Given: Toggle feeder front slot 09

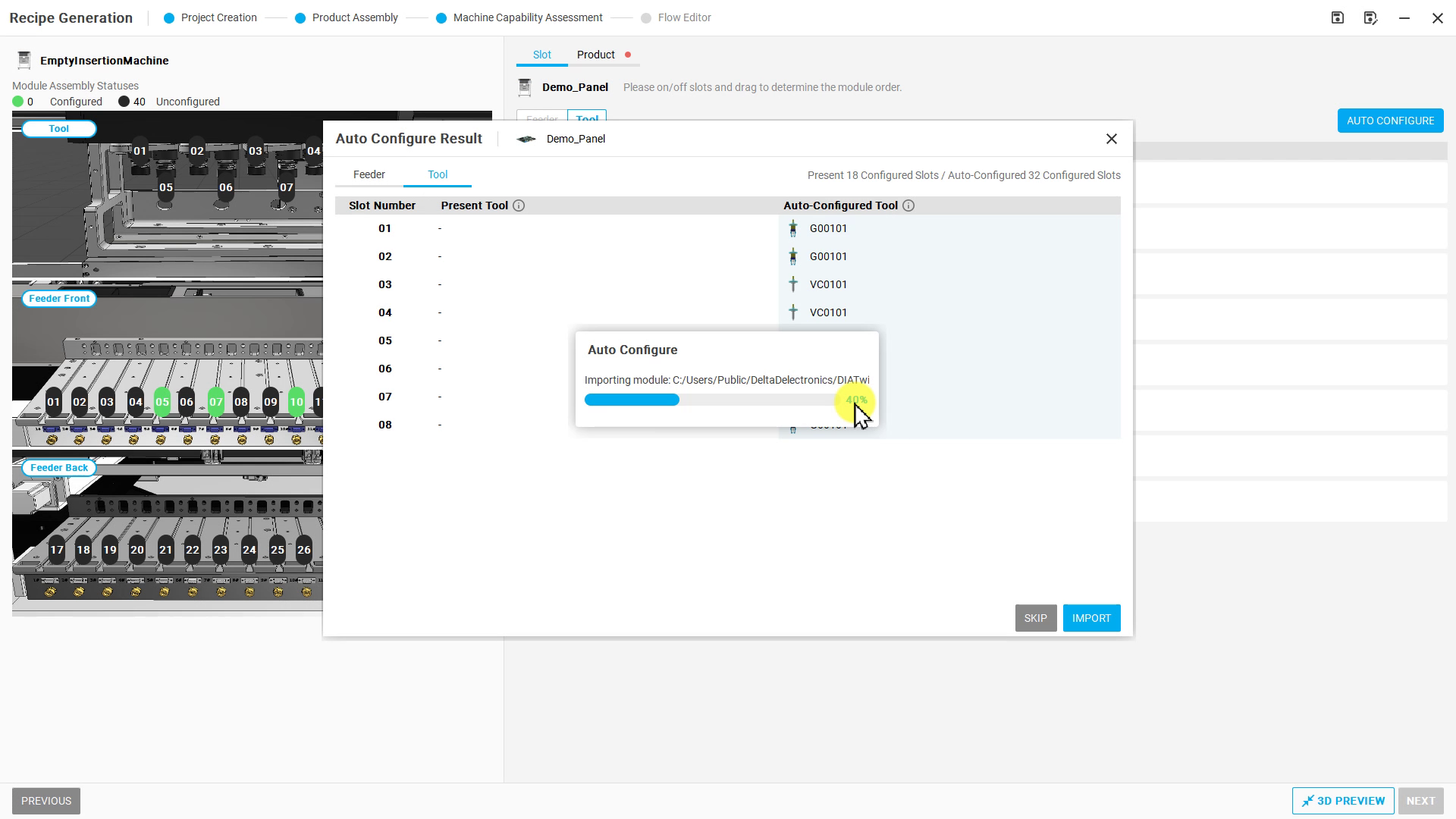Looking at the screenshot, I should [x=271, y=403].
